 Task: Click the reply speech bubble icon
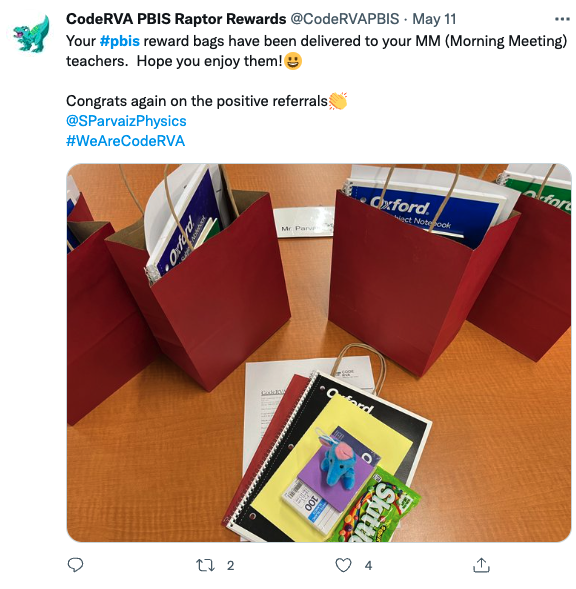pyautogui.click(x=75, y=565)
